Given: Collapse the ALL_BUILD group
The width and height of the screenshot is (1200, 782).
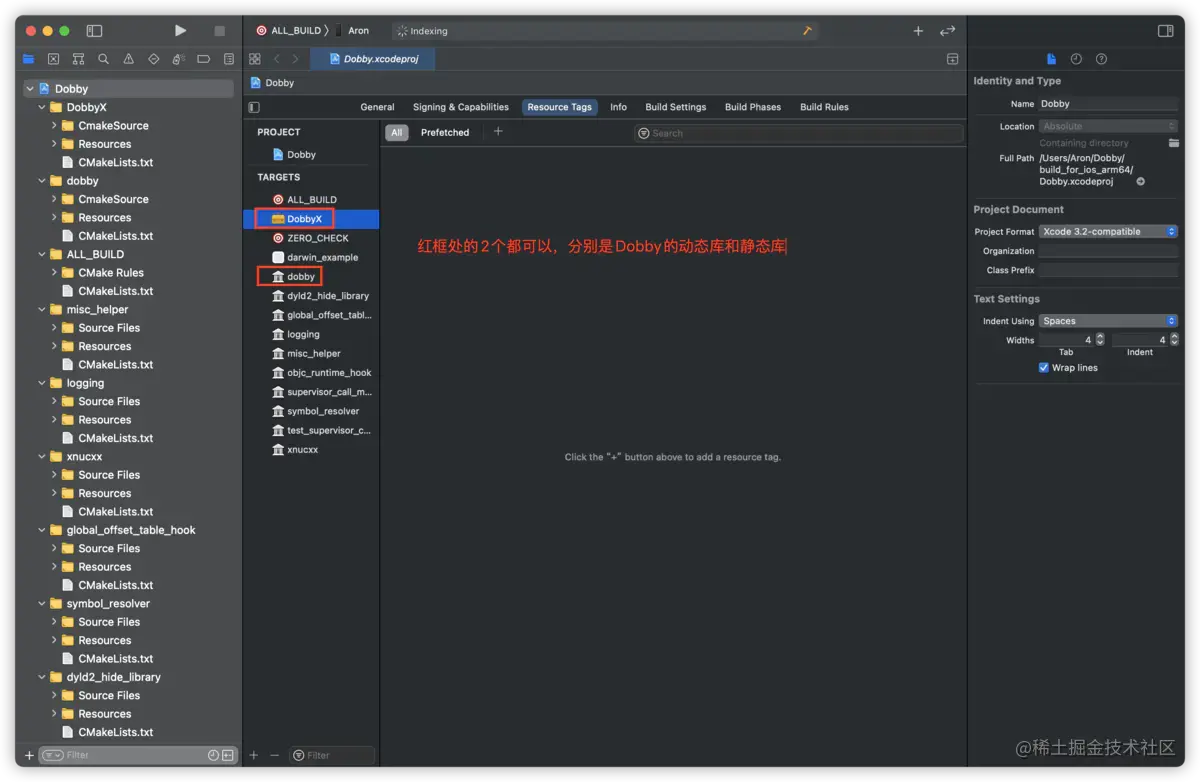Looking at the screenshot, I should [x=42, y=254].
